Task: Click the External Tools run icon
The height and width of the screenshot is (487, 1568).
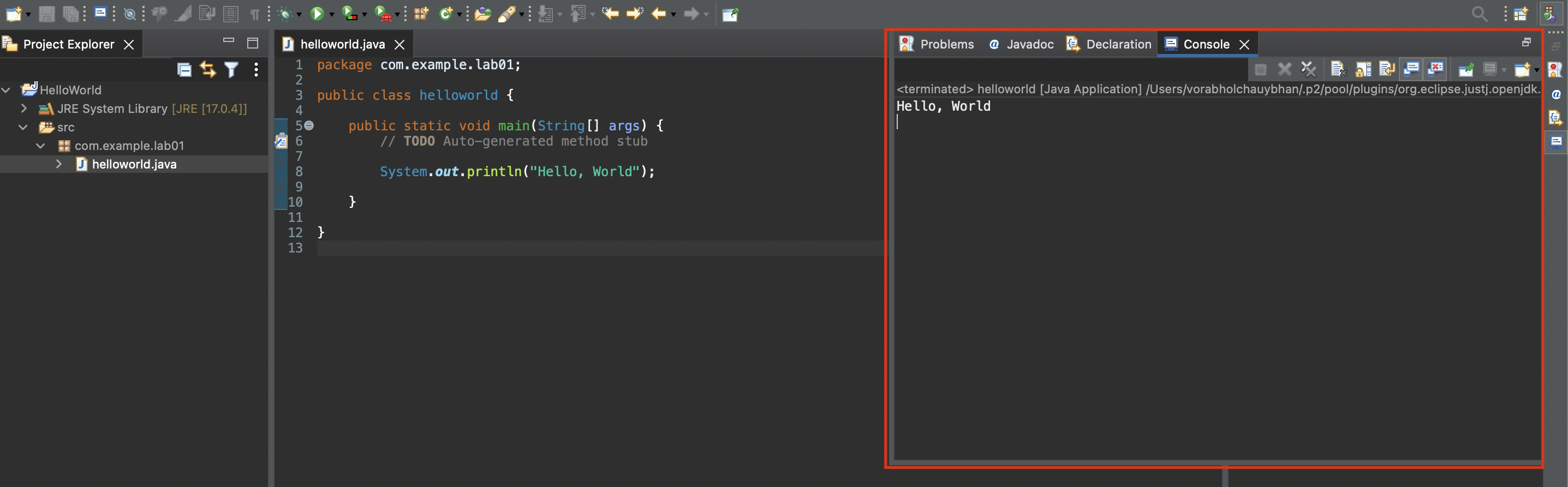Action: [x=382, y=14]
